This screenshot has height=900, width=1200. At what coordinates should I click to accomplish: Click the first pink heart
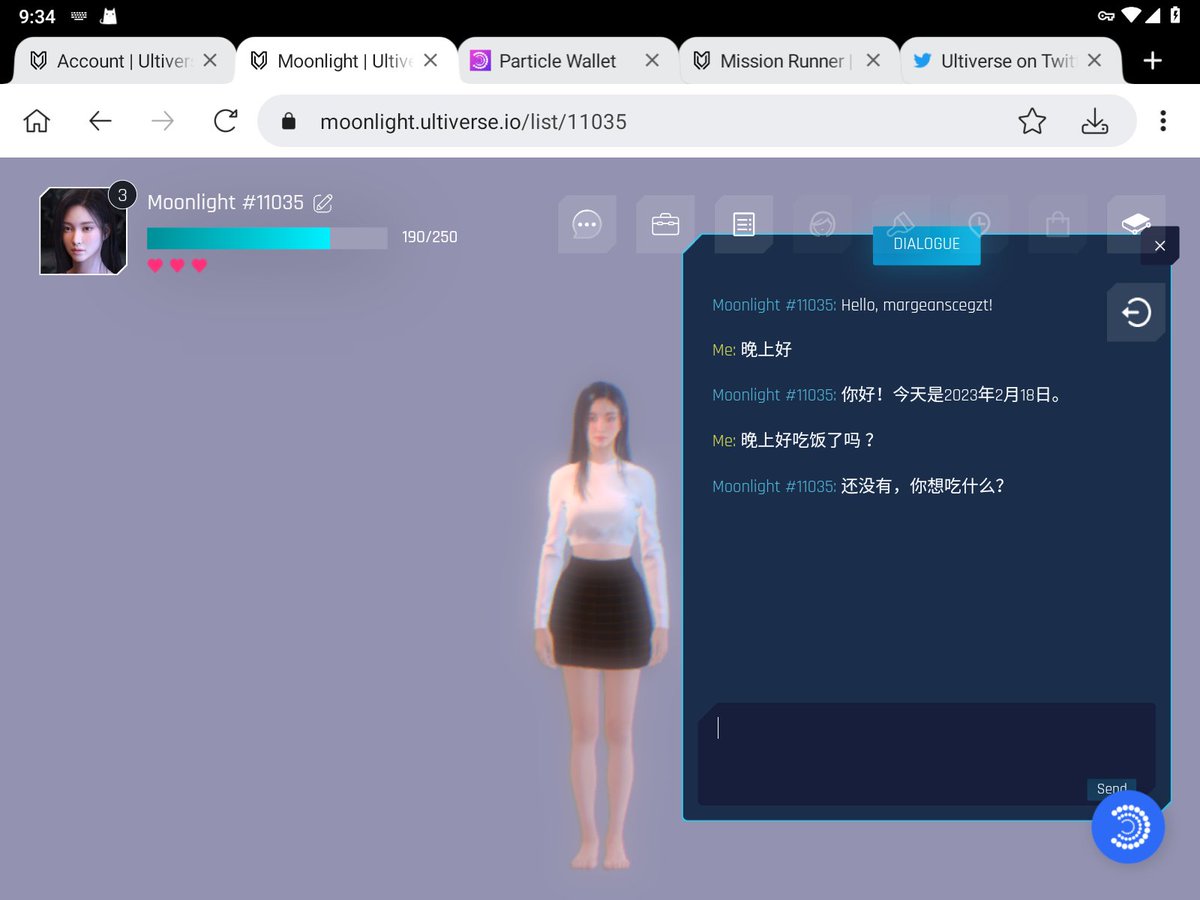coord(155,265)
